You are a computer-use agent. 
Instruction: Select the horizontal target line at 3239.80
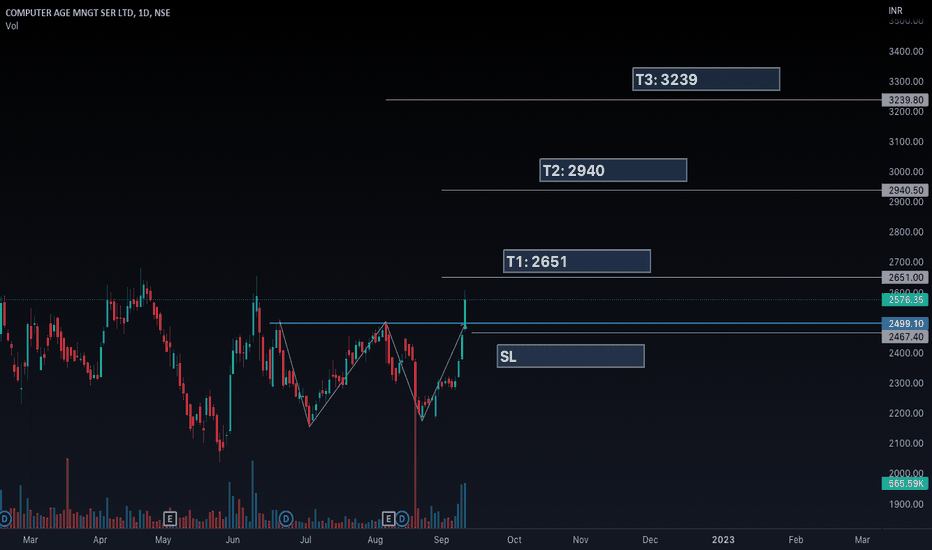click(x=633, y=100)
